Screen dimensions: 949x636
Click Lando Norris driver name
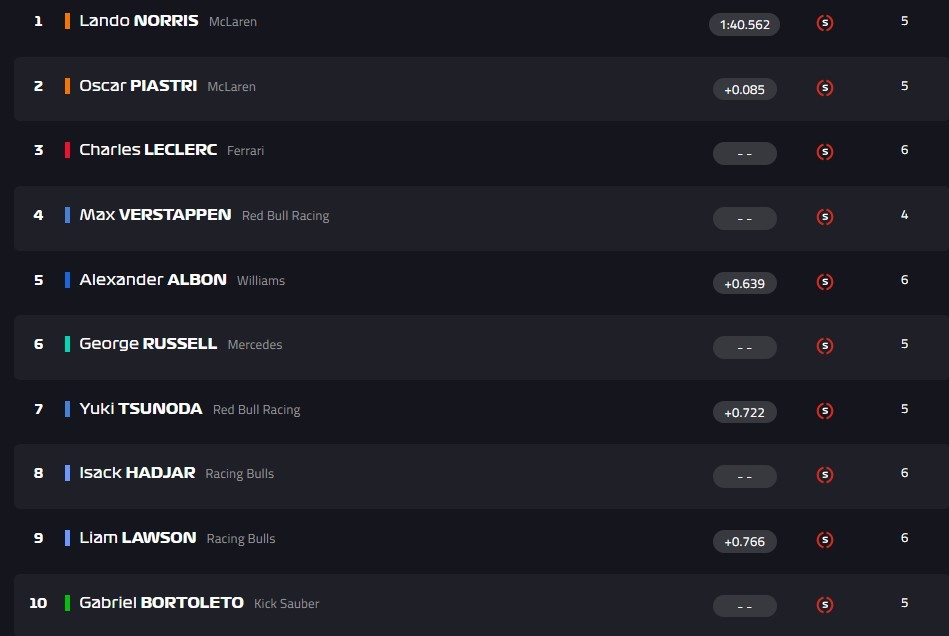(x=138, y=21)
